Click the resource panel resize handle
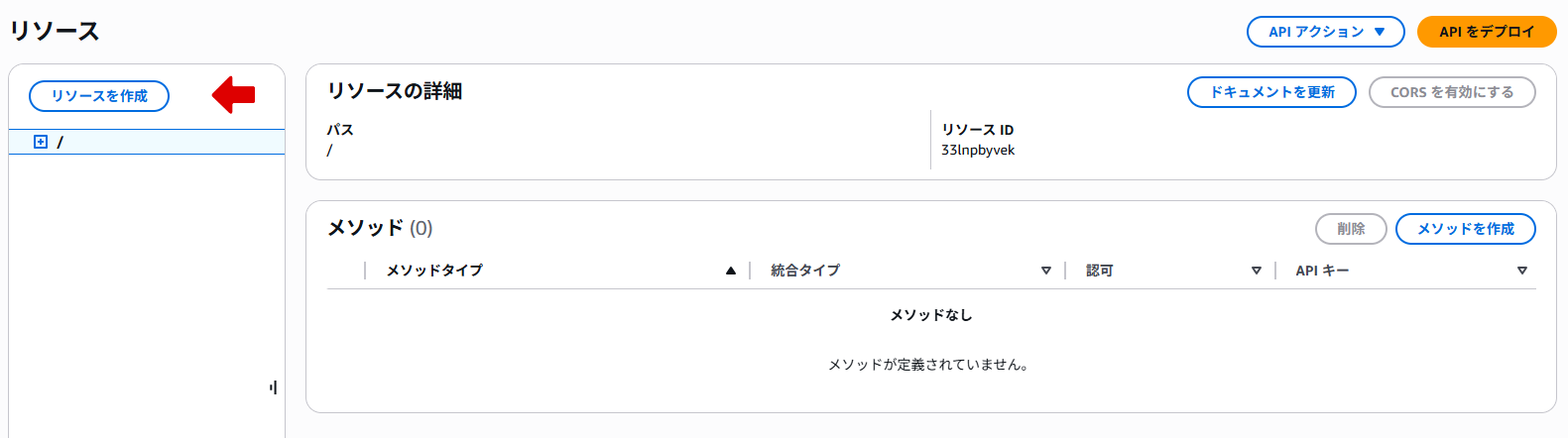 273,387
